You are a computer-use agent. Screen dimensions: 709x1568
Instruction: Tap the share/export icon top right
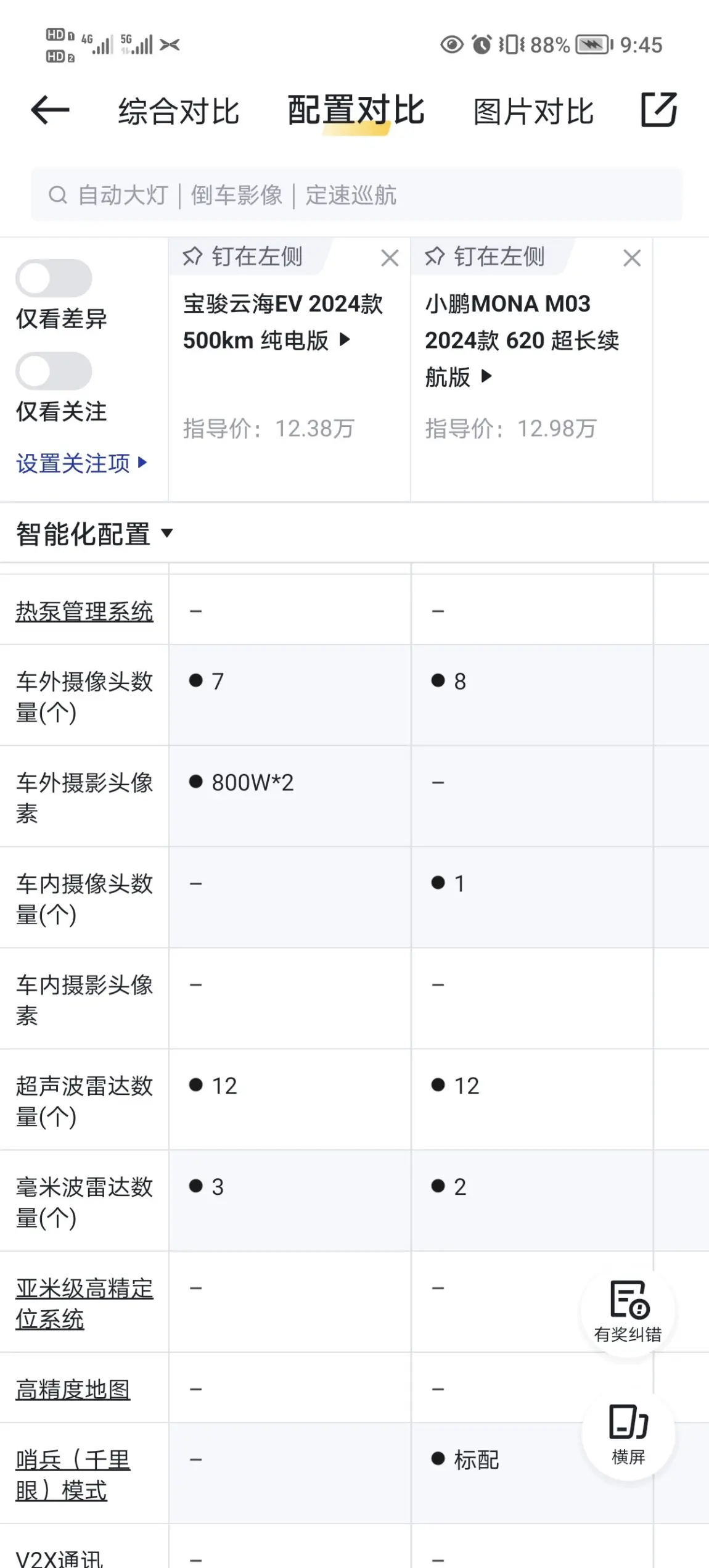658,110
